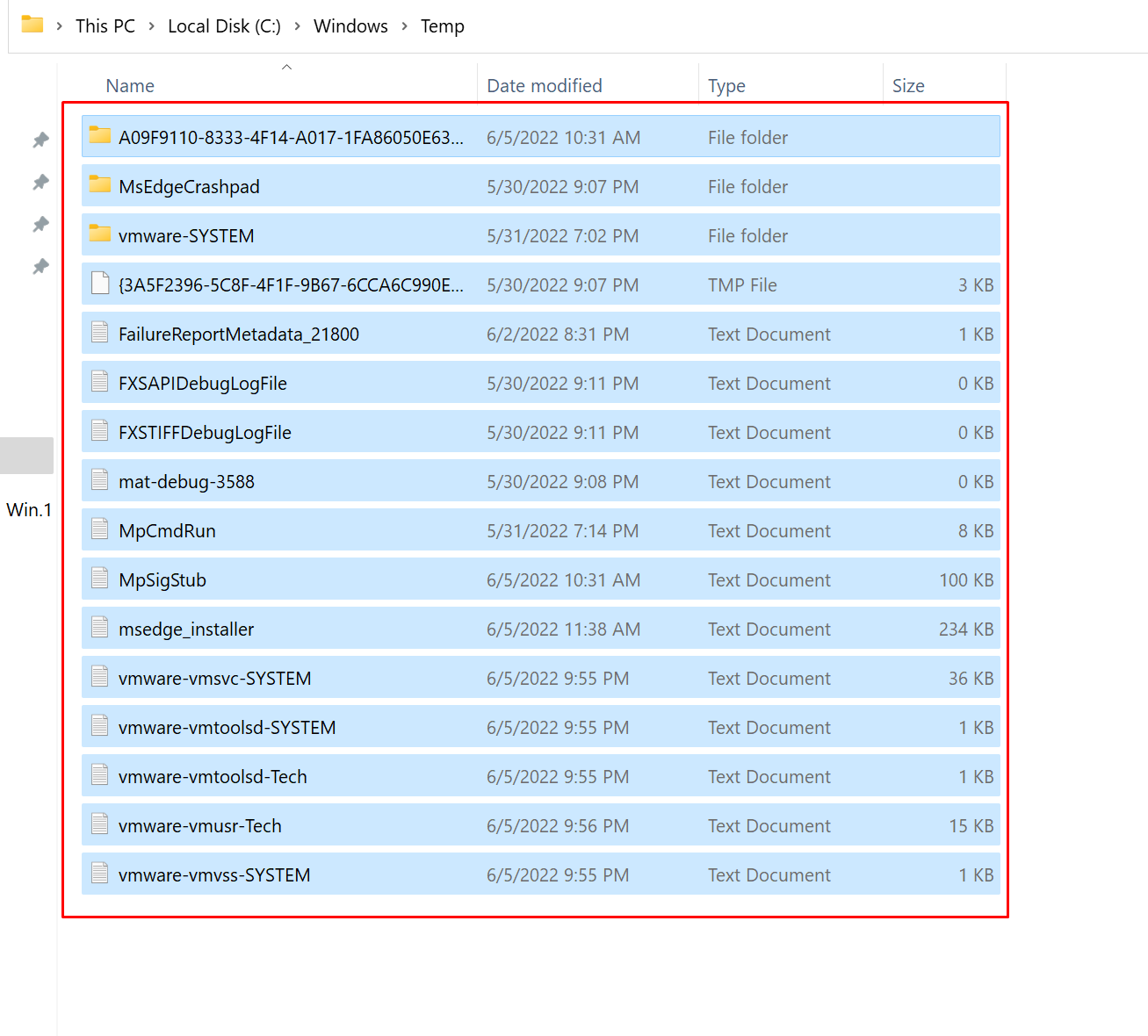Image resolution: width=1148 pixels, height=1036 pixels.
Task: Click the TMP file icon for {3A5F2396
Action: tap(100, 284)
